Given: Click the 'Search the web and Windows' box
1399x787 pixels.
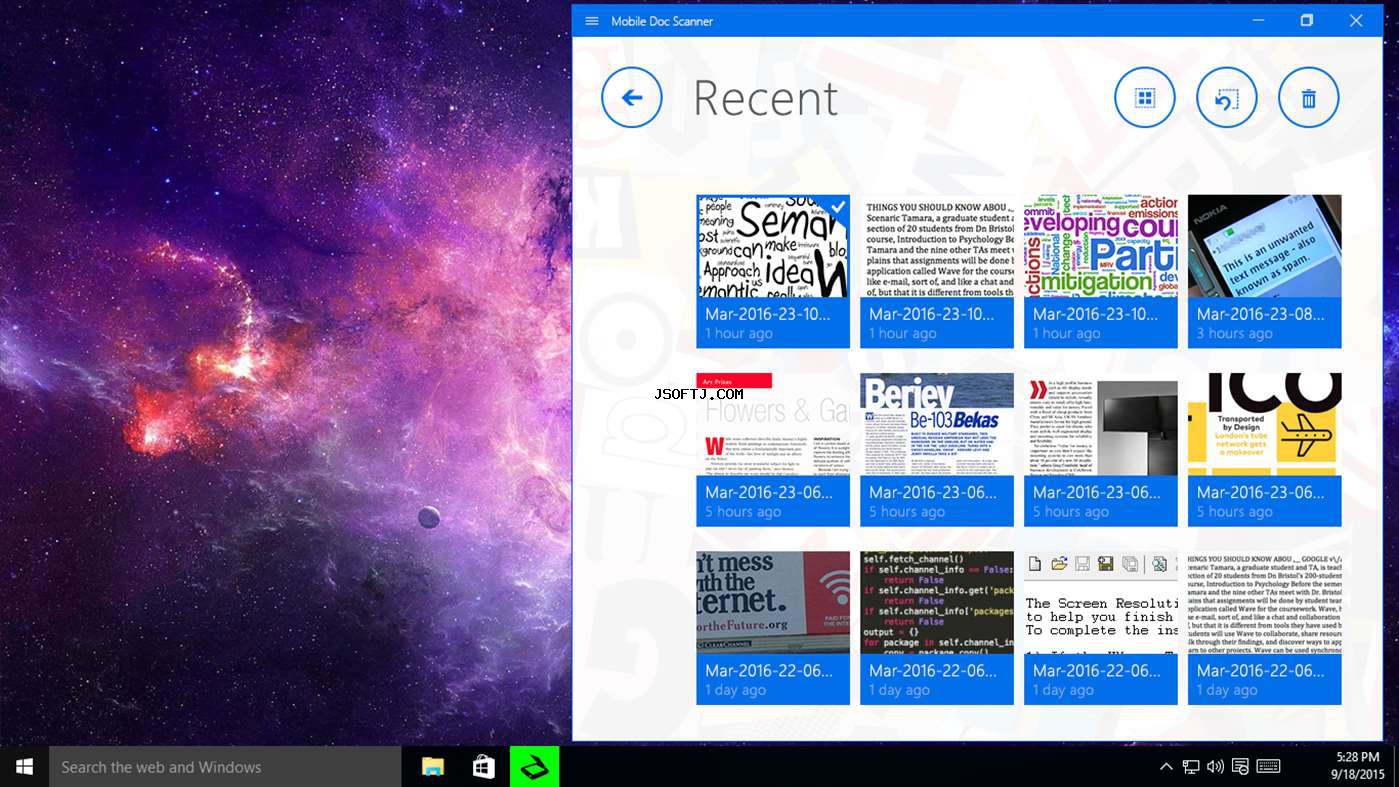Looking at the screenshot, I should (x=225, y=767).
